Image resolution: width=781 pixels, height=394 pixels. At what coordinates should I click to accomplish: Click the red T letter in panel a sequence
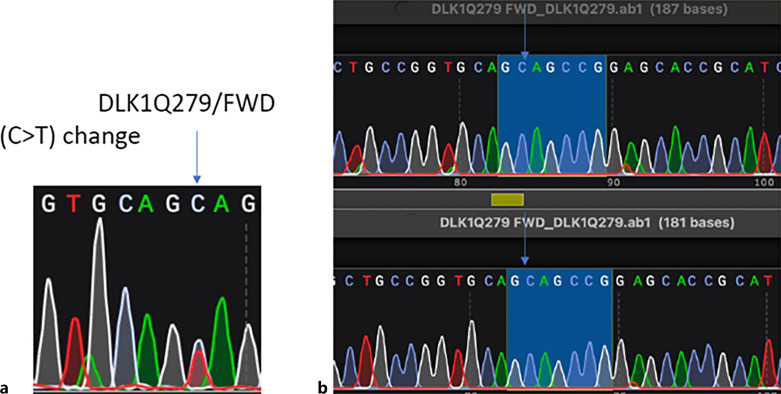[74, 204]
